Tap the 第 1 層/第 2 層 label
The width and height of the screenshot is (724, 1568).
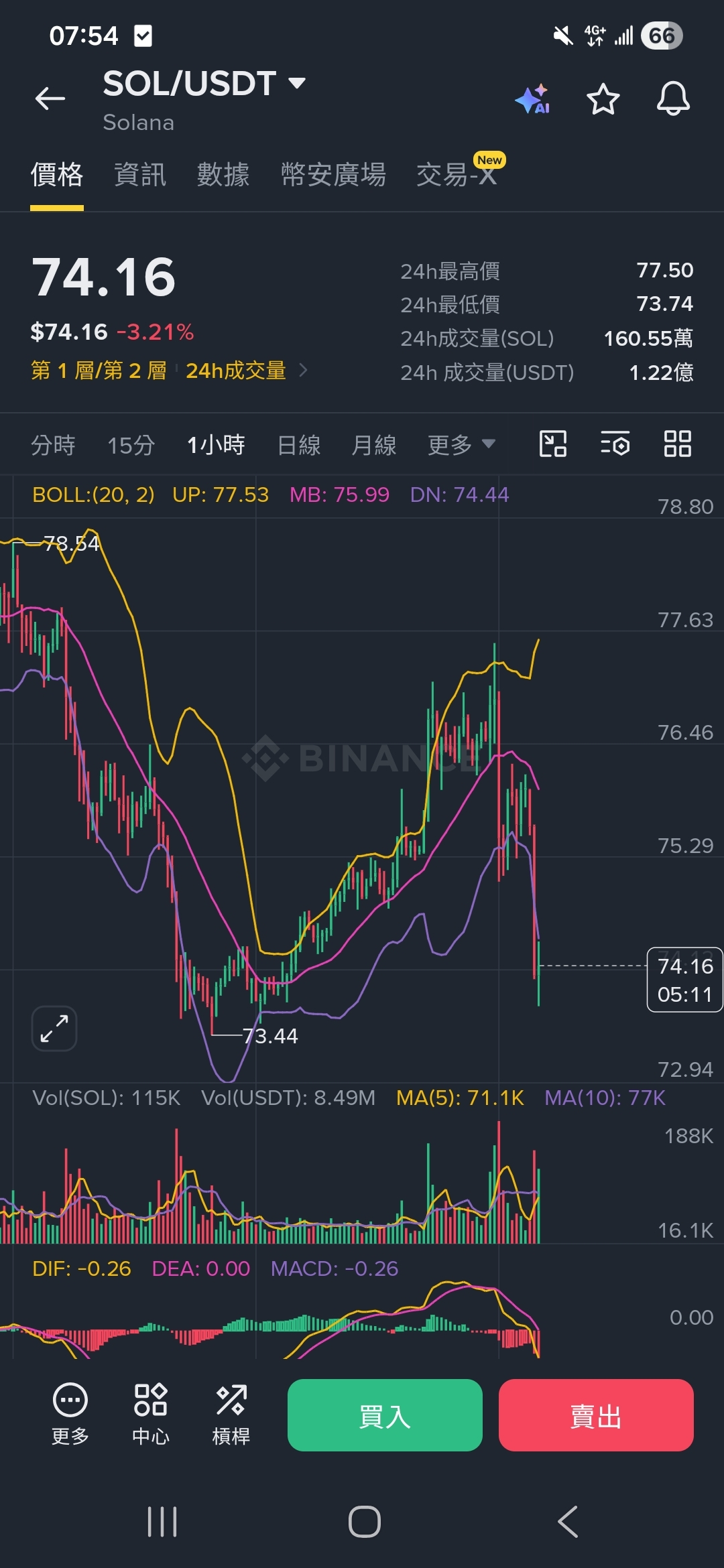pyautogui.click(x=99, y=371)
